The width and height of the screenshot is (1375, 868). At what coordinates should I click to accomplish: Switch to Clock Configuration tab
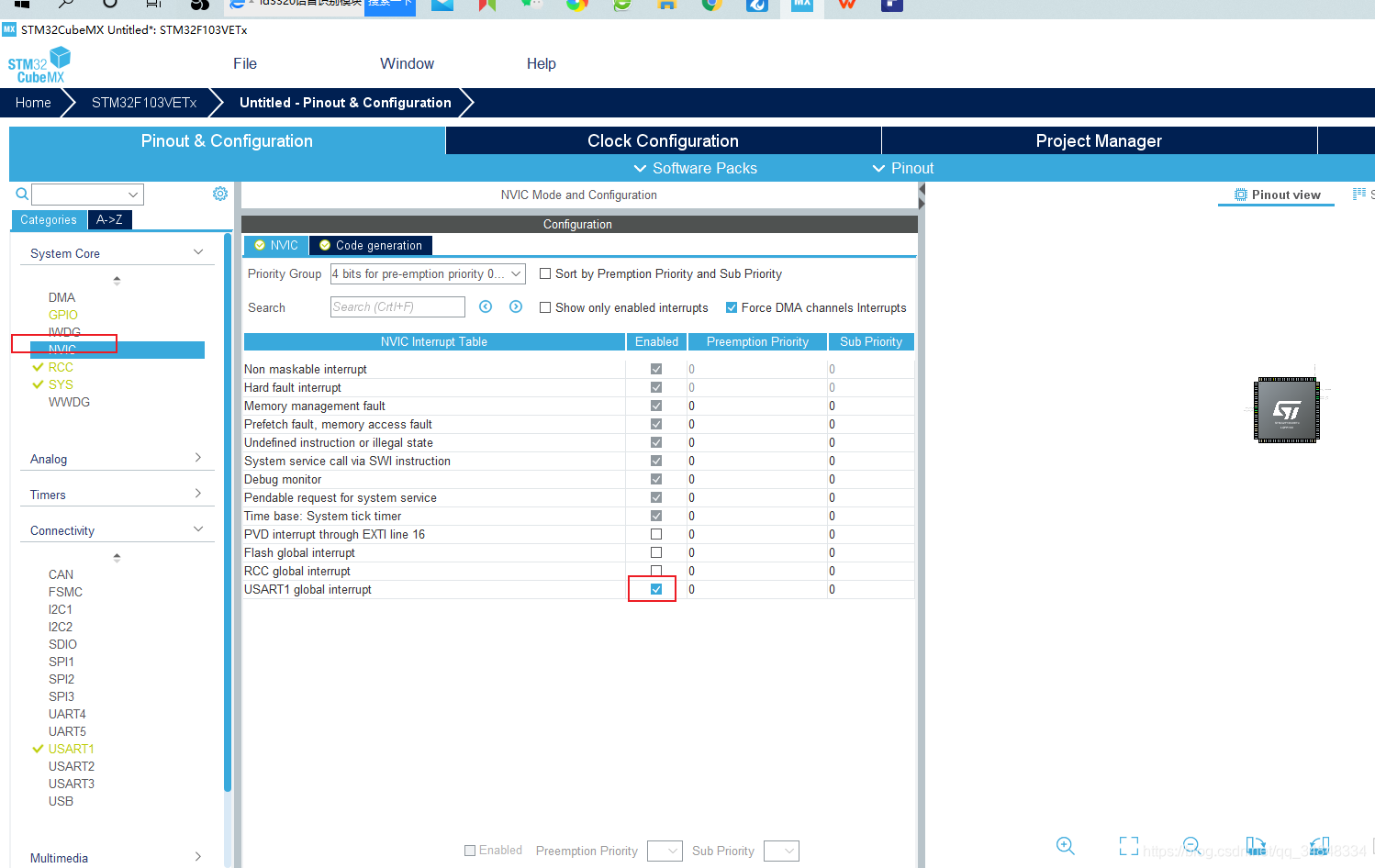click(x=663, y=140)
